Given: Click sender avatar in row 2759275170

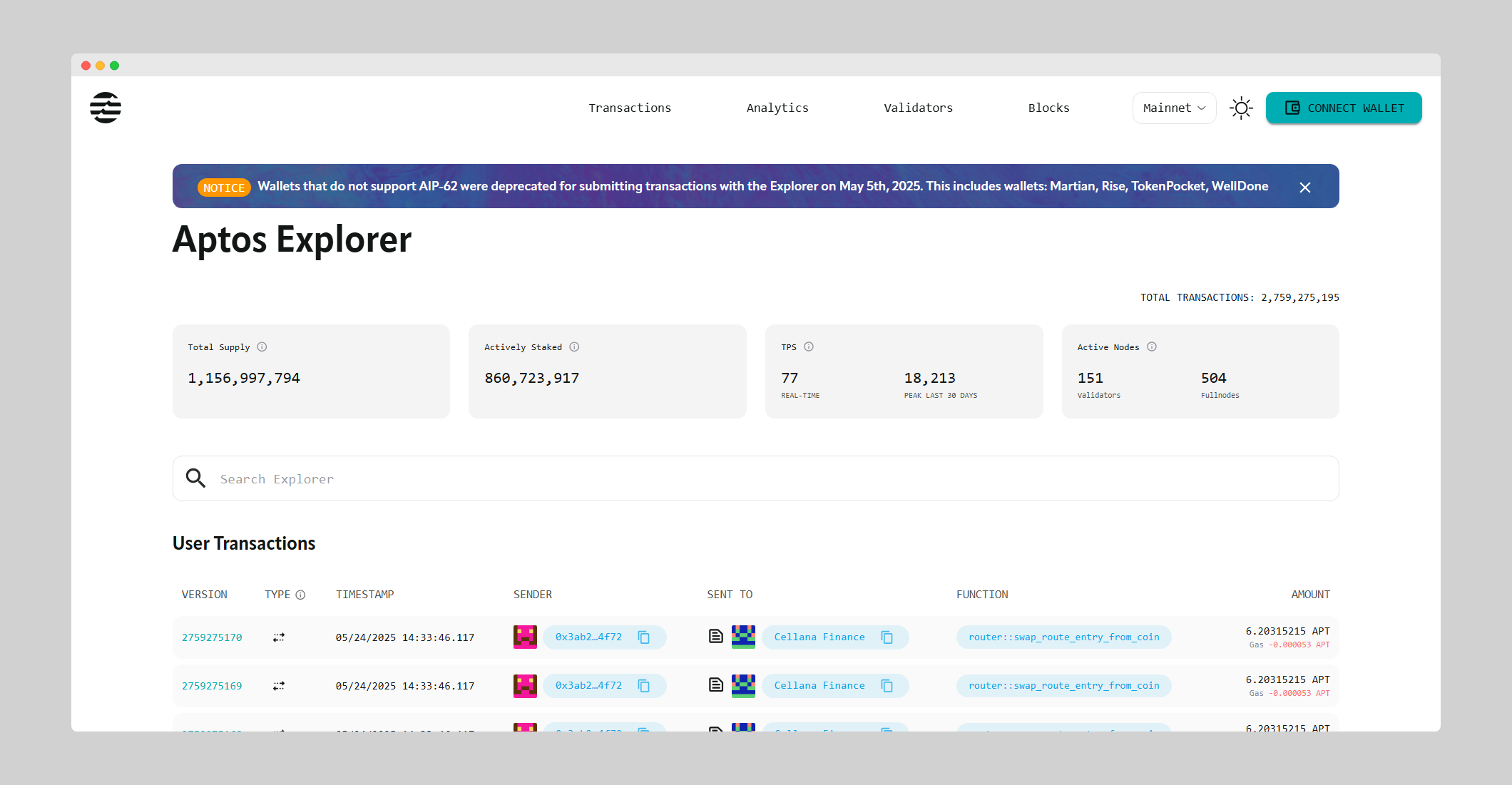Looking at the screenshot, I should pyautogui.click(x=525, y=637).
